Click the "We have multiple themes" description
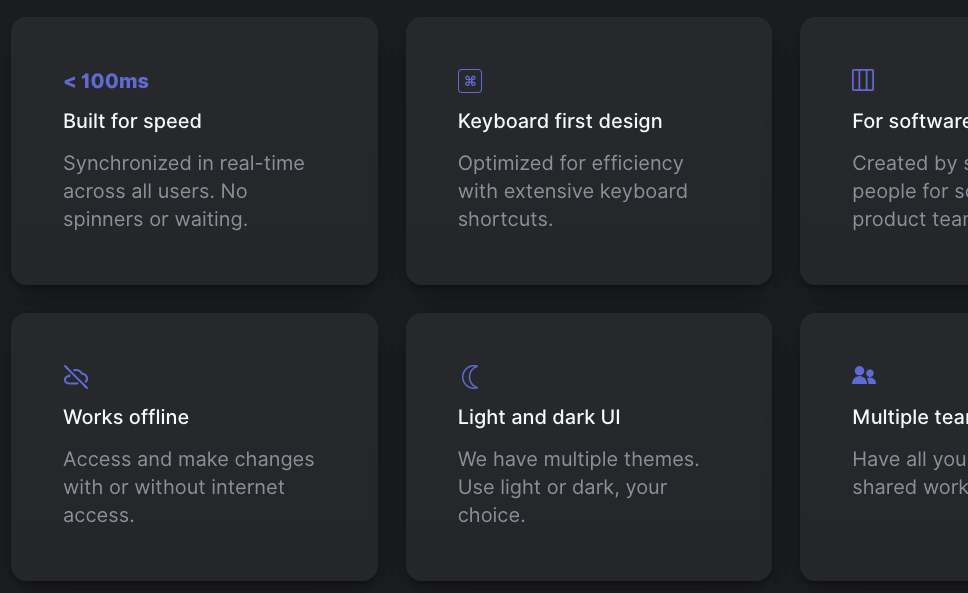968x593 pixels. [578, 459]
